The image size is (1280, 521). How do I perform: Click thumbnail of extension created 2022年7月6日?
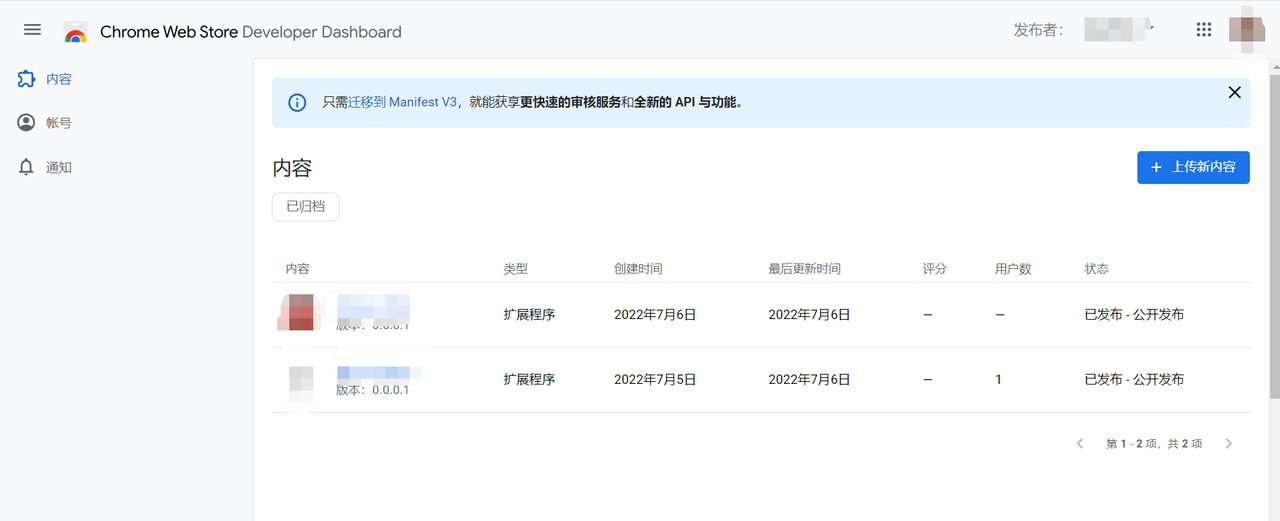[x=302, y=313]
